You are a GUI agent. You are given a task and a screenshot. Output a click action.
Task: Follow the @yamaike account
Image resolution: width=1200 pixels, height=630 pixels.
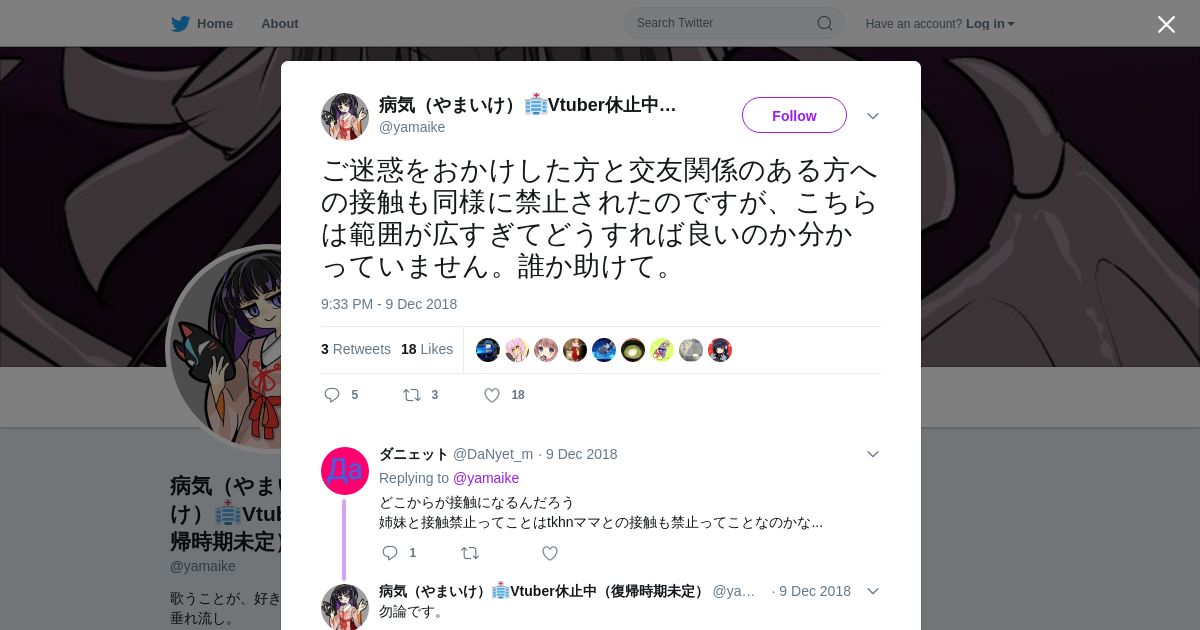click(794, 115)
